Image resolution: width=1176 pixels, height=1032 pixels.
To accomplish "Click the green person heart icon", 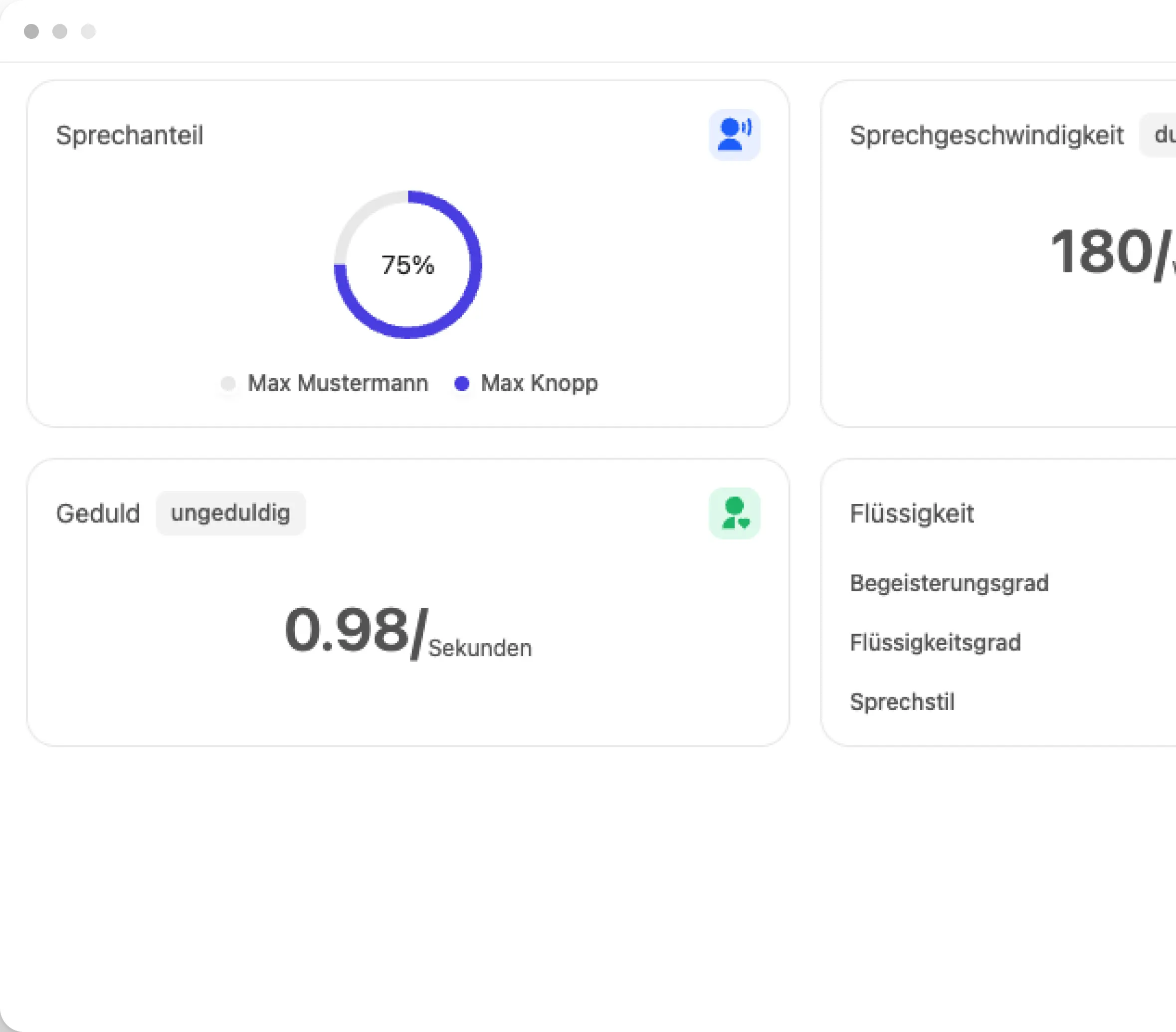I will pos(734,513).
